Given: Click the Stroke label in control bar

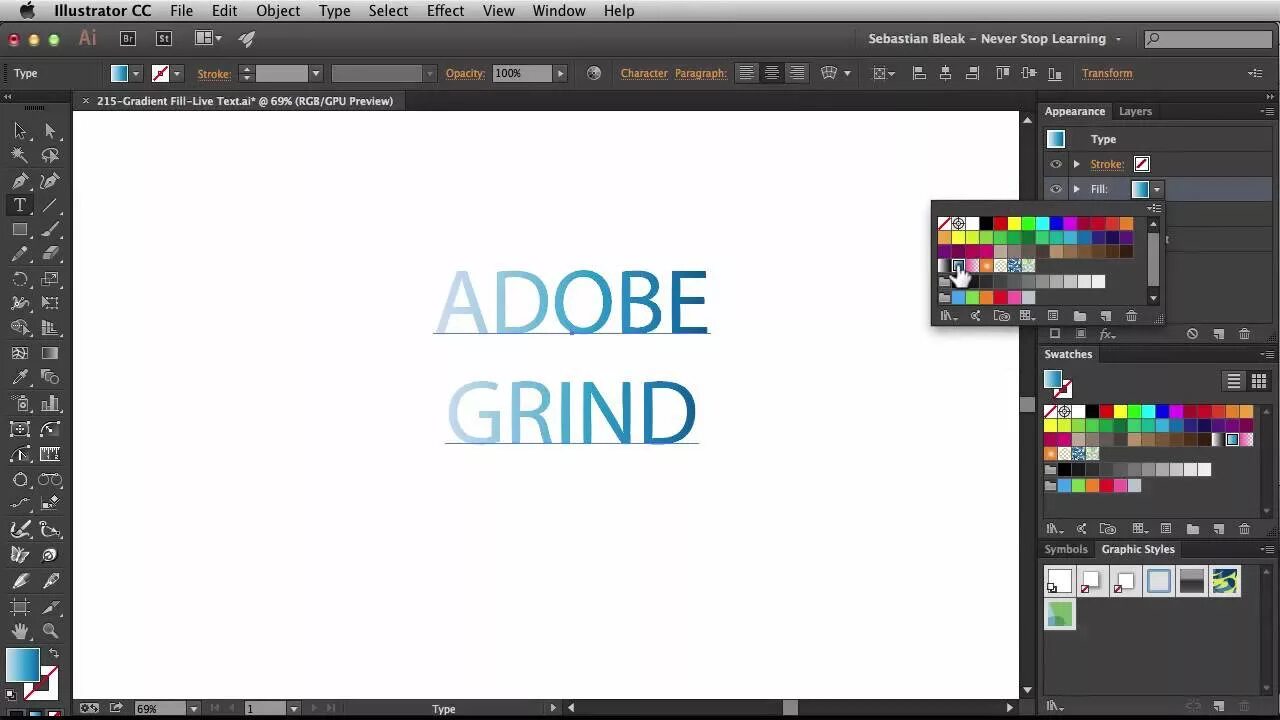Looking at the screenshot, I should 214,73.
